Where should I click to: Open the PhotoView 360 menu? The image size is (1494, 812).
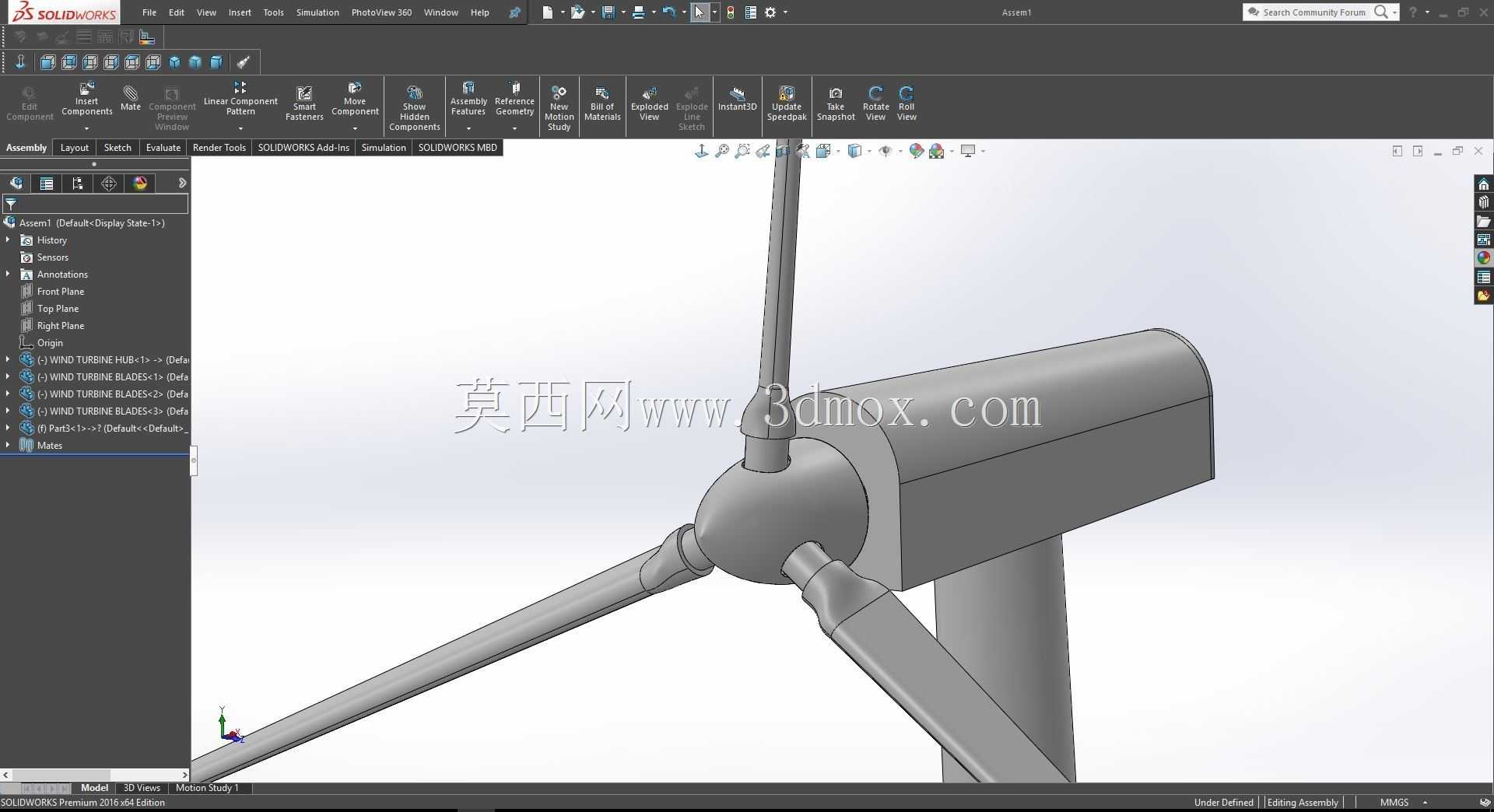pyautogui.click(x=381, y=12)
